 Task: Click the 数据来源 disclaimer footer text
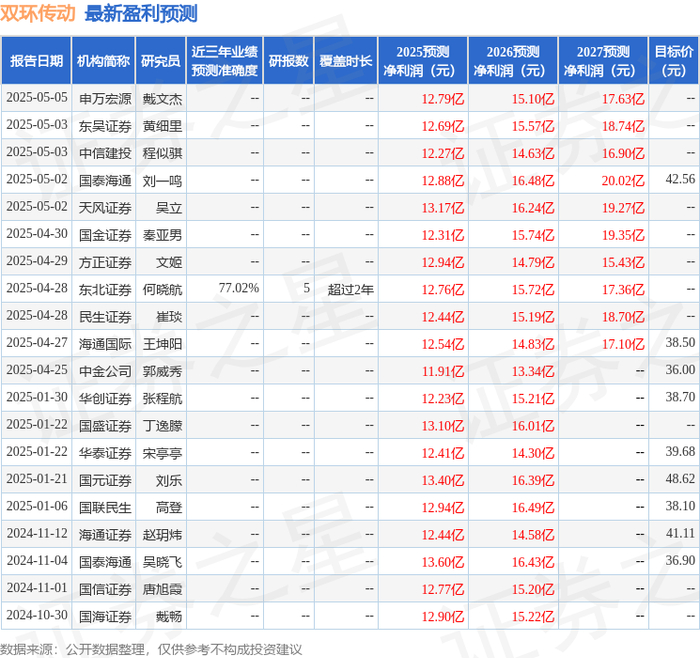[151, 650]
